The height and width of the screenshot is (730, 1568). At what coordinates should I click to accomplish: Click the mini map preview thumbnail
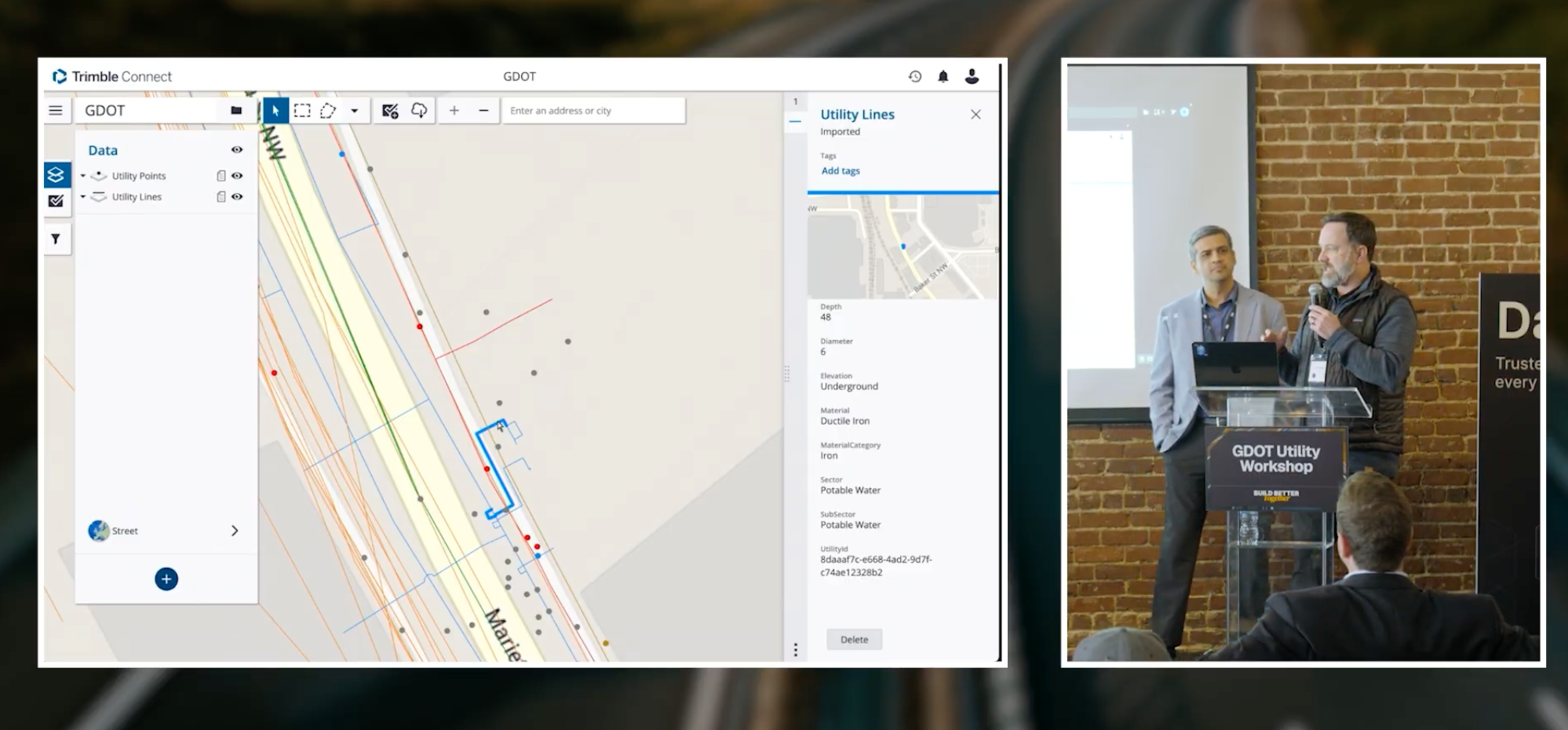tap(903, 246)
